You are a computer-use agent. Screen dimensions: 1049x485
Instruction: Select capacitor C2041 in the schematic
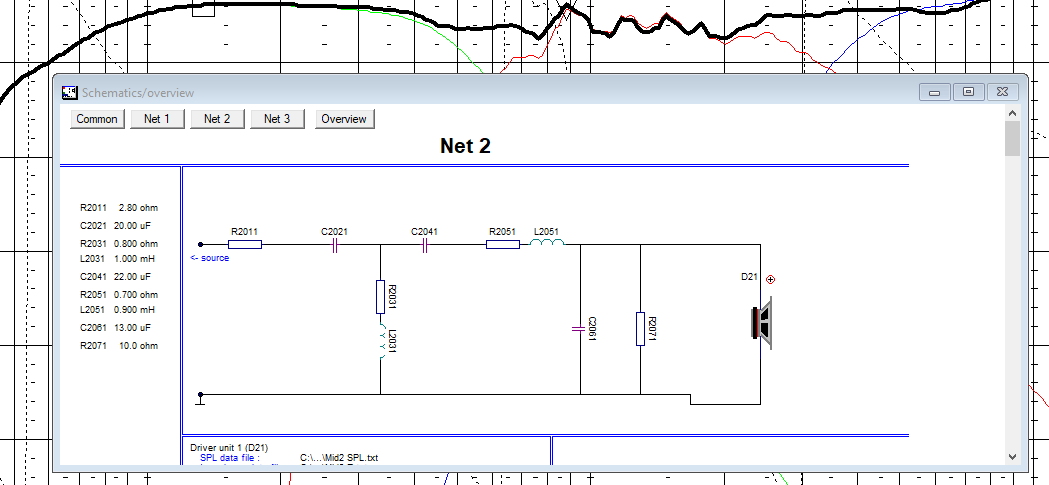point(424,246)
